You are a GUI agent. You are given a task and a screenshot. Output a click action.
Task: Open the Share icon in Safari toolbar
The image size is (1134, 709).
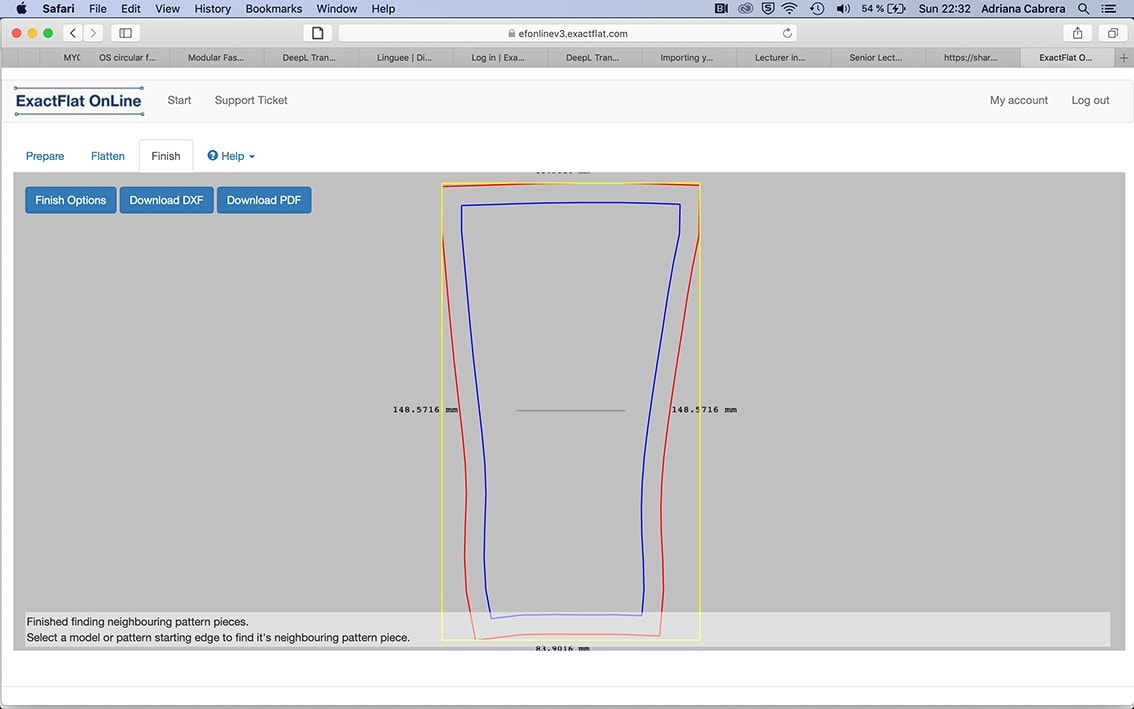click(1077, 33)
